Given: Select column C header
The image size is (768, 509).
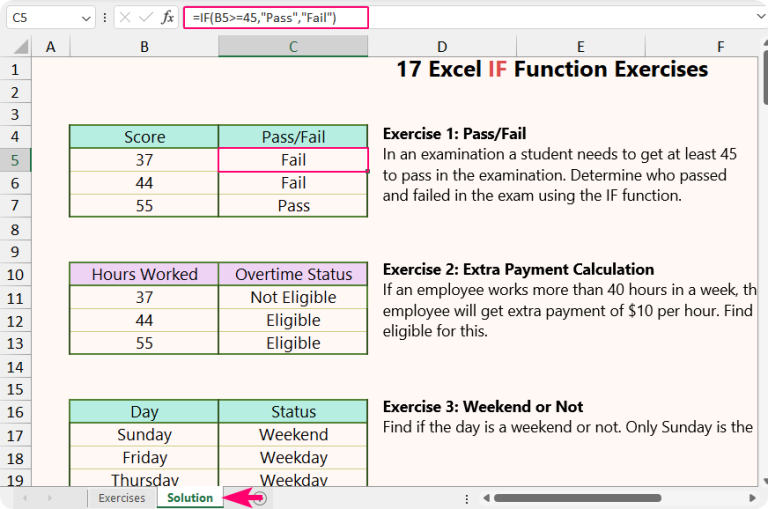Looking at the screenshot, I should 293,47.
